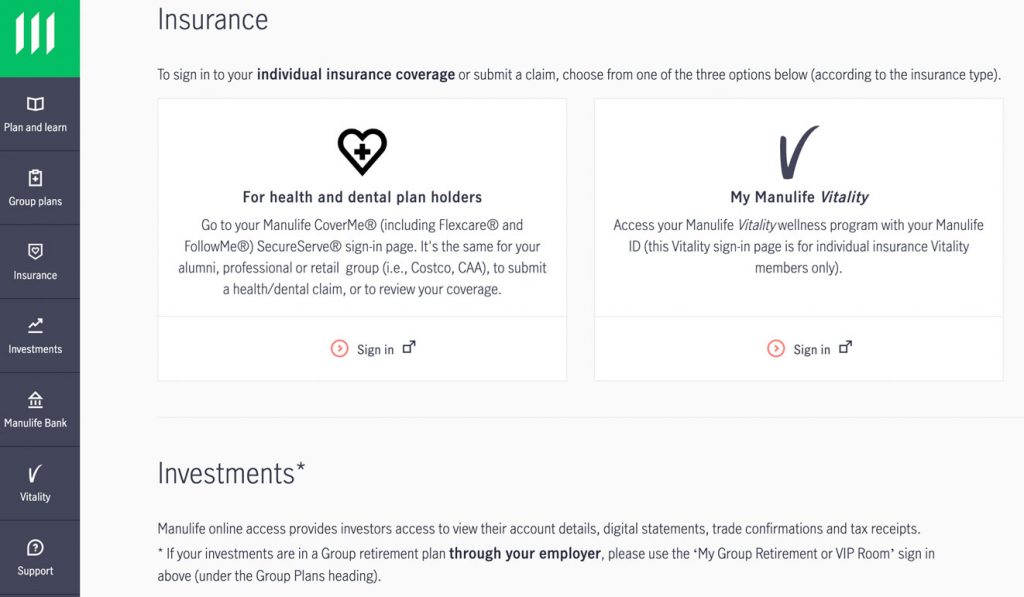Click Sign in for My Manulife Vitality

[811, 350]
